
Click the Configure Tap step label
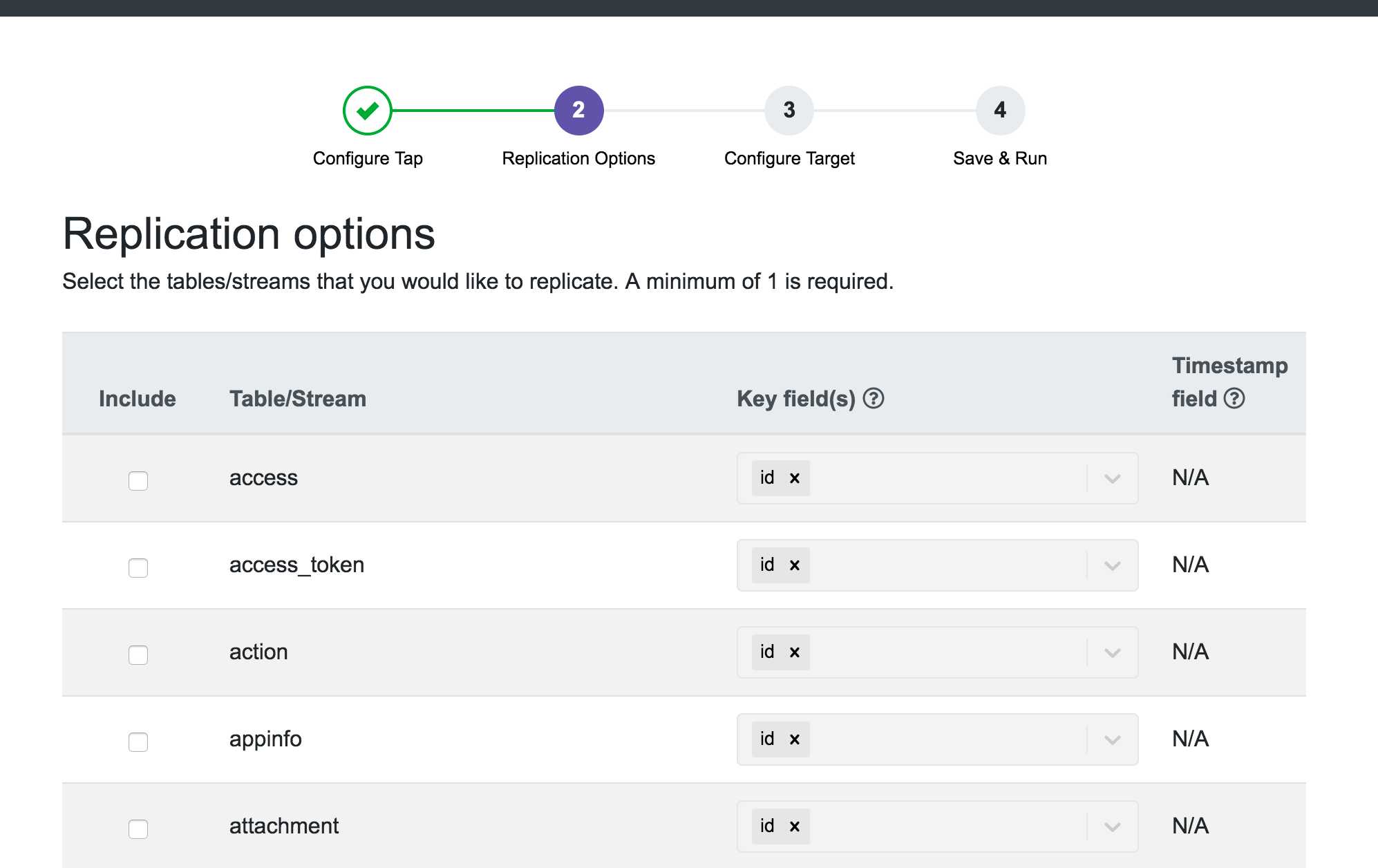point(368,157)
